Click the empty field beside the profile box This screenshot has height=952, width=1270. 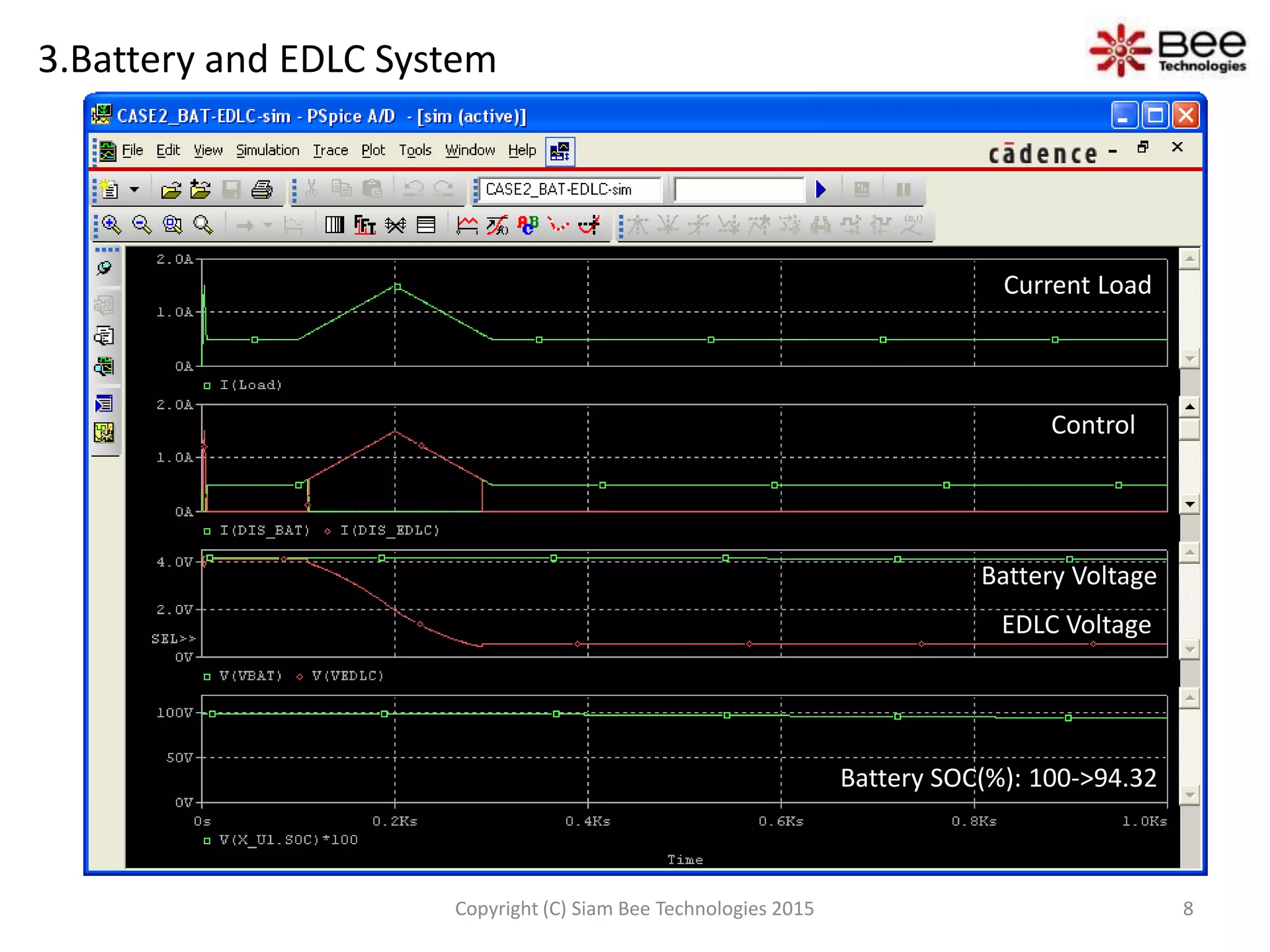[x=739, y=190]
